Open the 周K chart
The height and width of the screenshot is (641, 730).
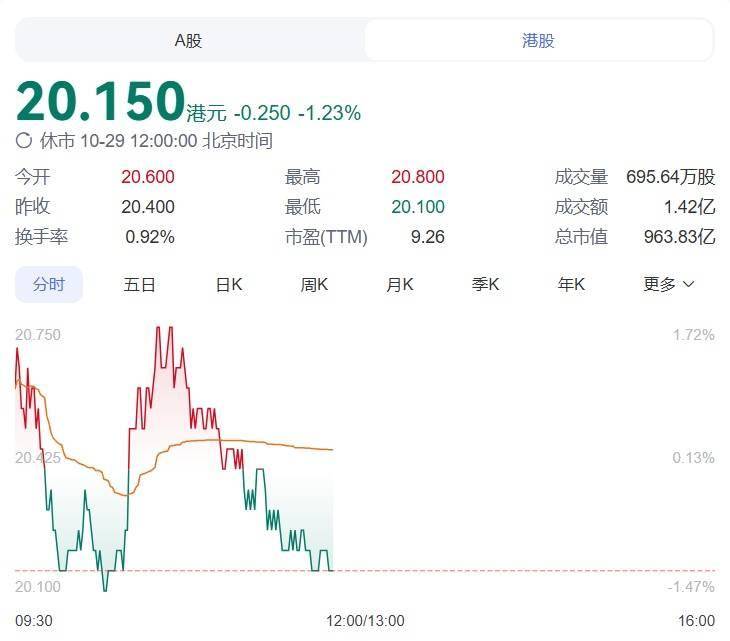(315, 284)
